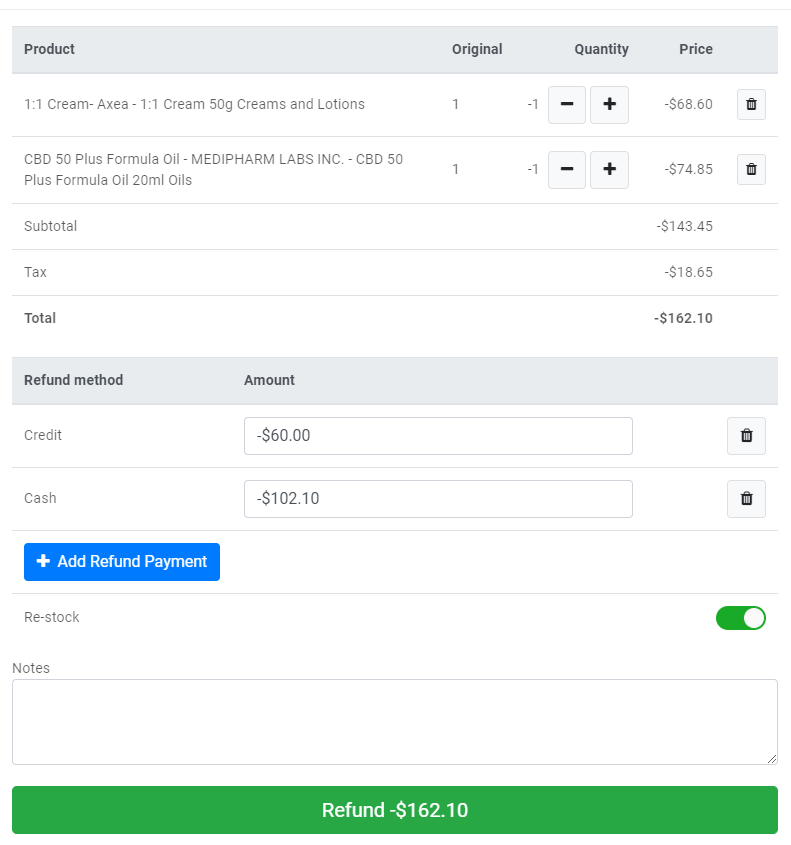The height and width of the screenshot is (845, 791).
Task: Click the Total amount -$162.10
Action: tap(684, 318)
